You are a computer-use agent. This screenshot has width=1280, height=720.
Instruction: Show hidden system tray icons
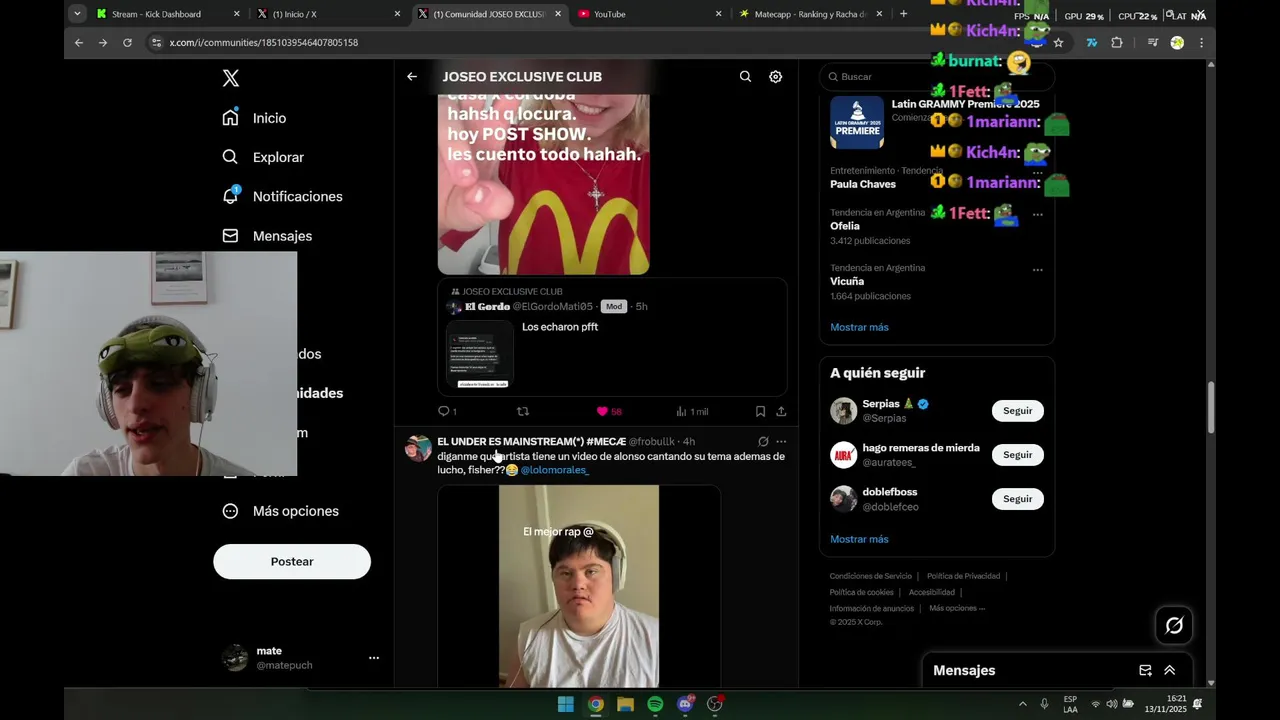[x=1022, y=704]
